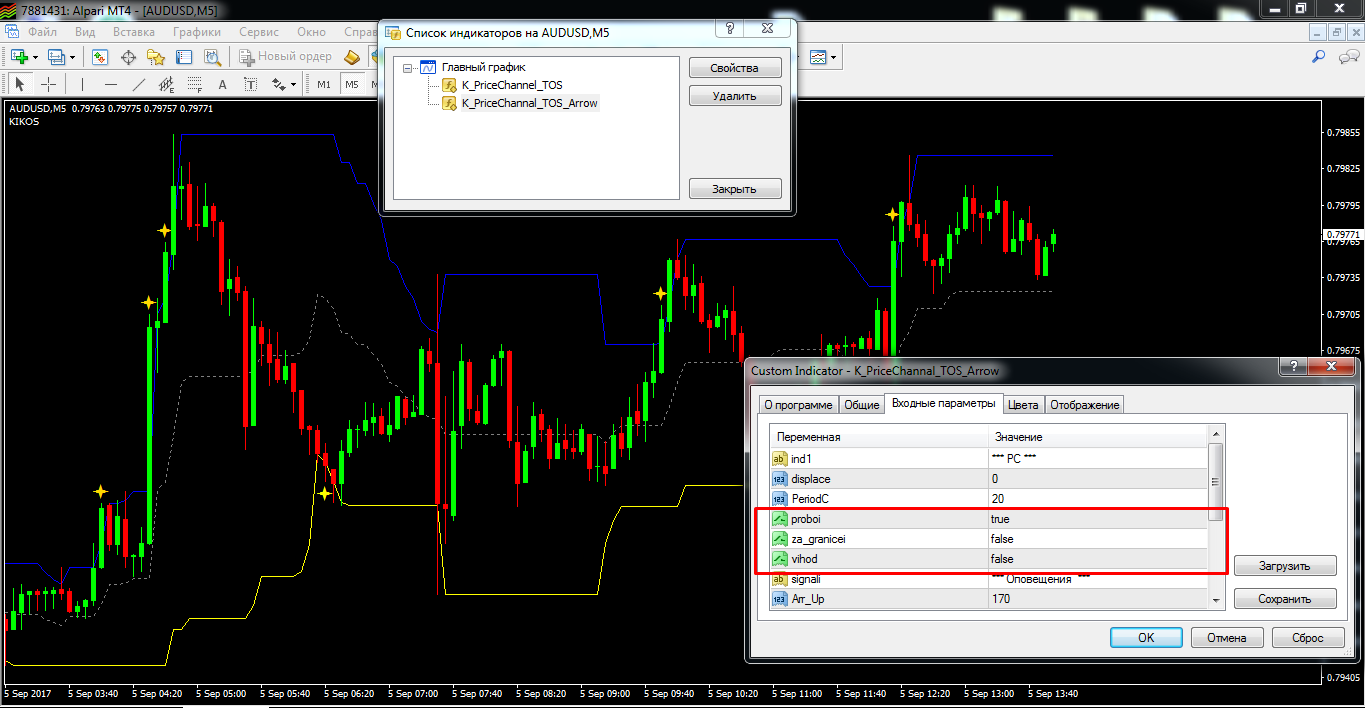The width and height of the screenshot is (1365, 708).
Task: Toggle the vihod false value
Action: tap(1001, 559)
